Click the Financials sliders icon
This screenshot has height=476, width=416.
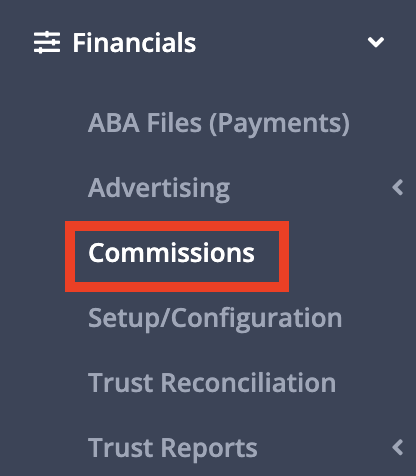[47, 42]
